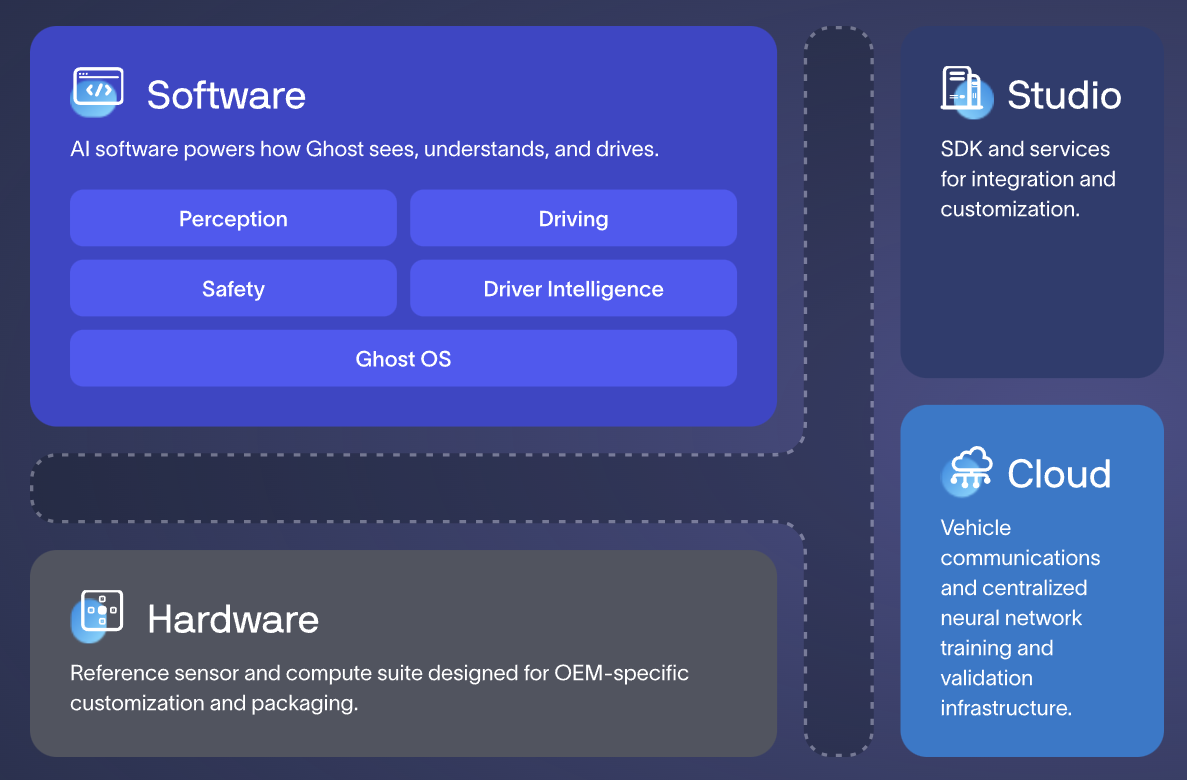Click the Studio heading

(1064, 95)
